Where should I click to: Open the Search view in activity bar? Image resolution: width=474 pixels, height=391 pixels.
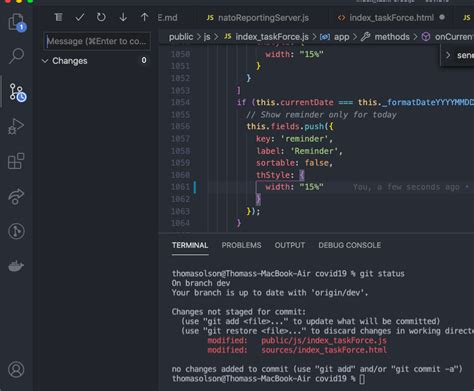(x=16, y=56)
